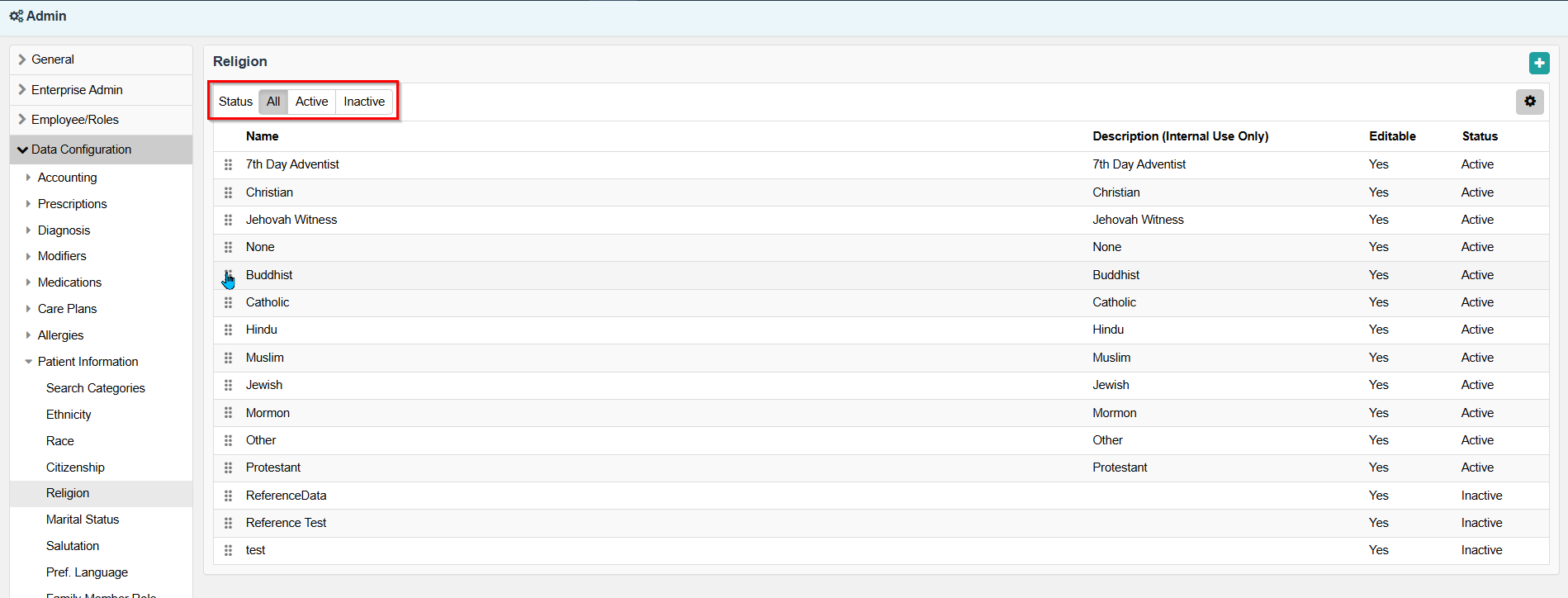1568x598 pixels.
Task: Click the green add religion plus icon
Action: [1539, 63]
